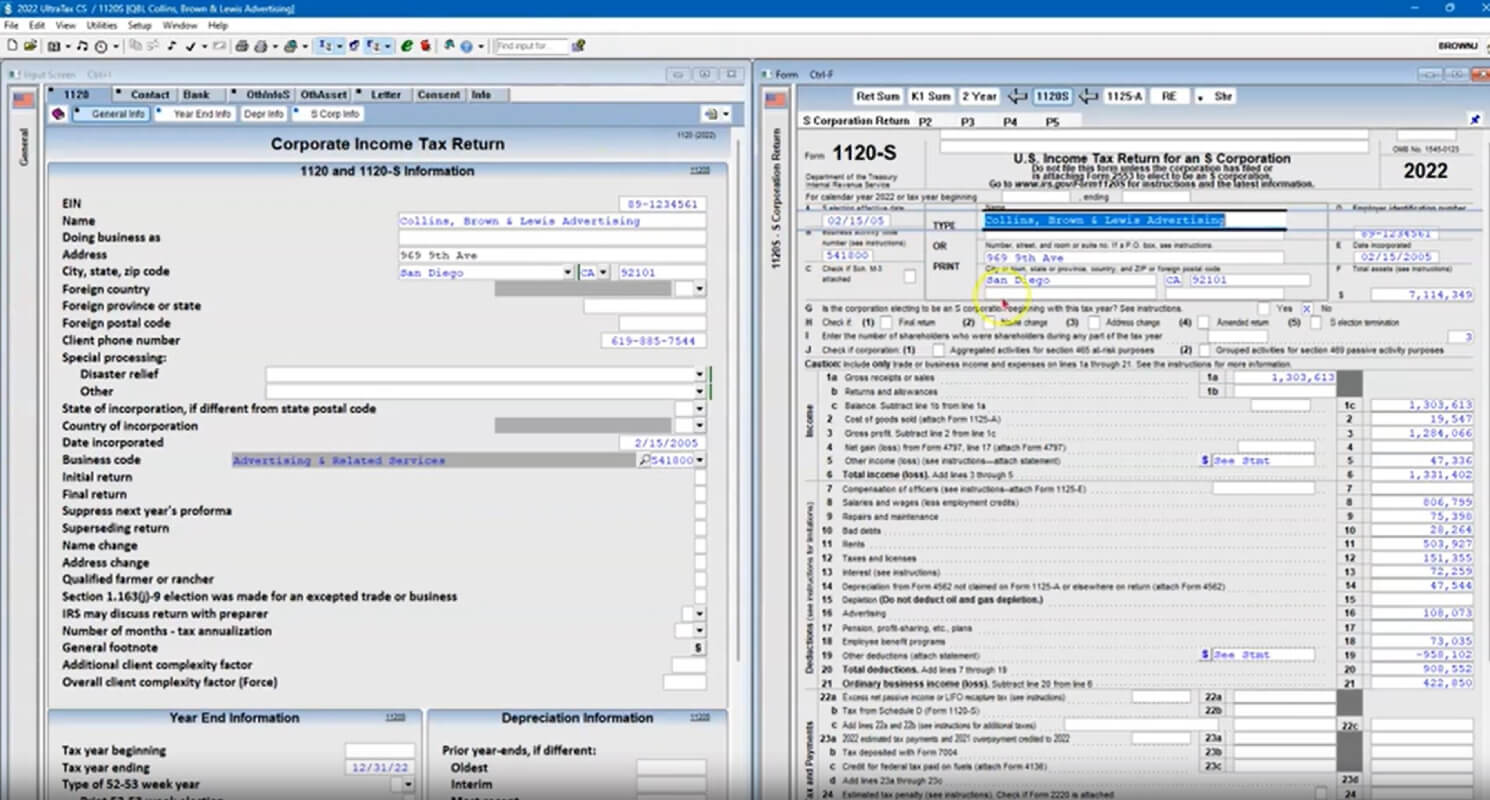Click the icon right of Find input box
The height and width of the screenshot is (800, 1490).
coord(579,46)
